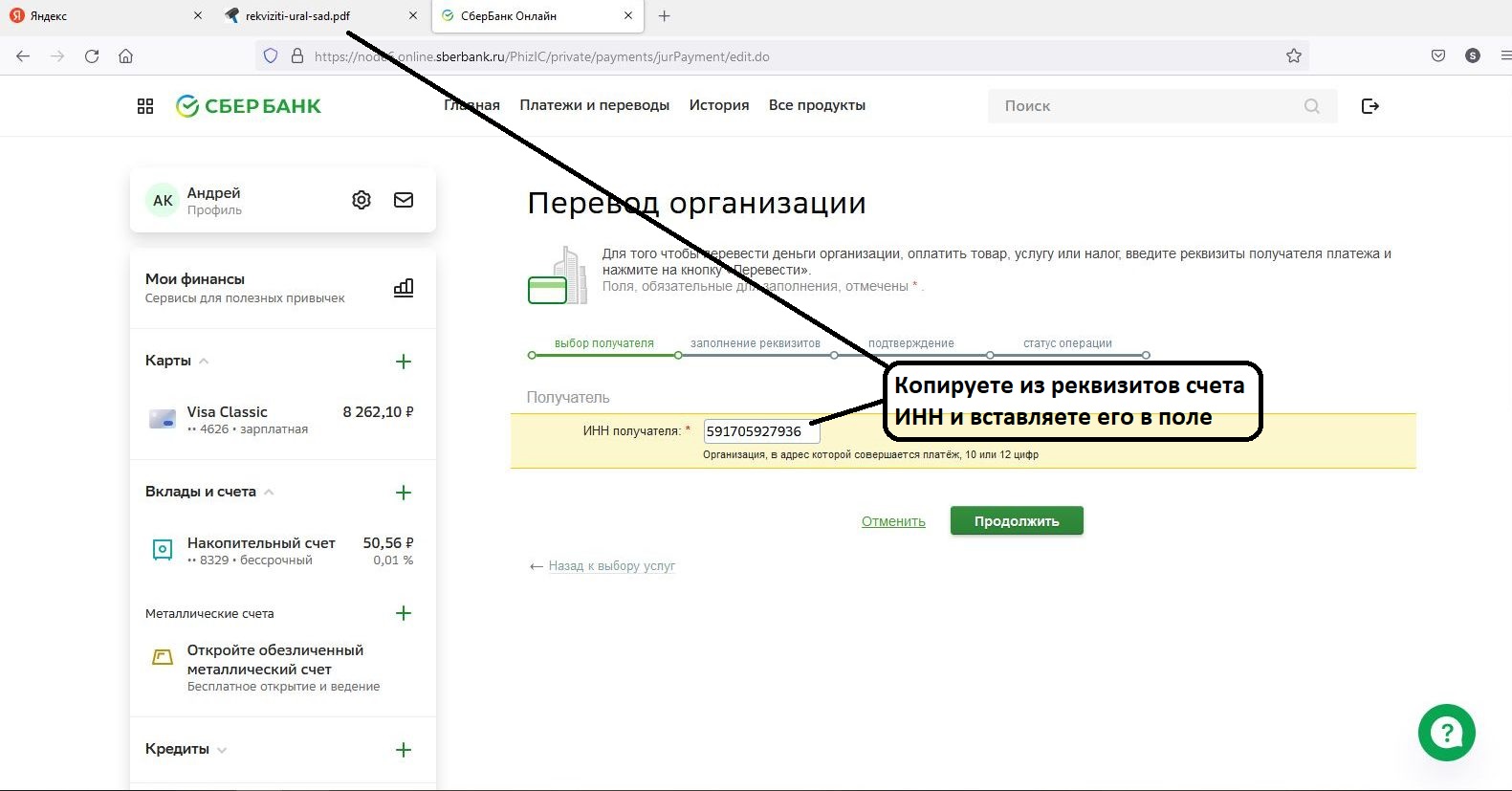1512x791 pixels.
Task: Close the Яндекс tab
Action: tap(198, 16)
